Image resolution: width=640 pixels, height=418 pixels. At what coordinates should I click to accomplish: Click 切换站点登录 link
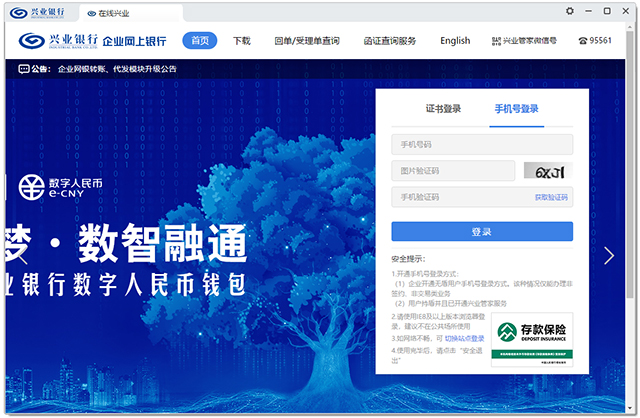point(464,339)
